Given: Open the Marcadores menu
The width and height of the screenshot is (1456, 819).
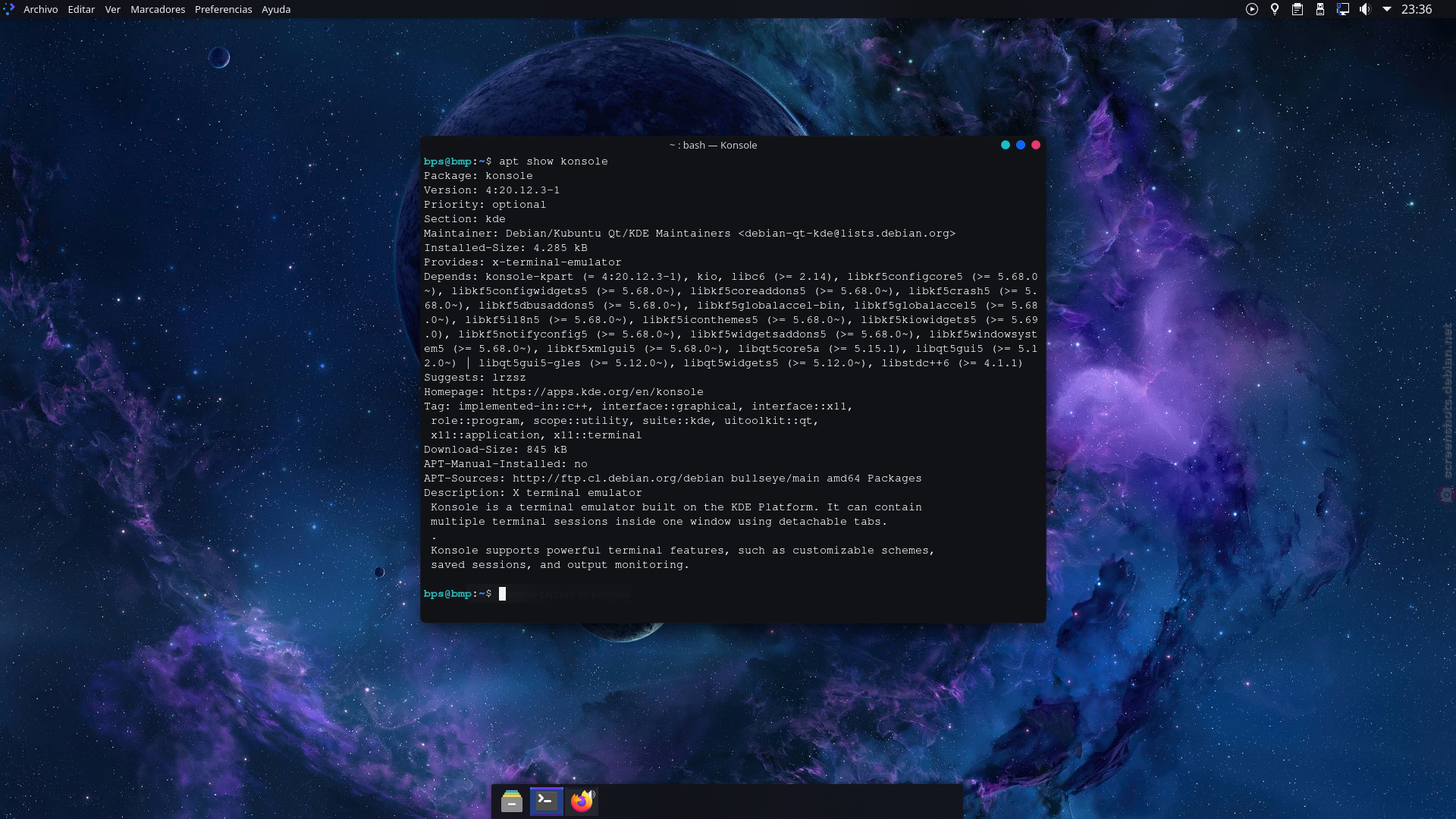Looking at the screenshot, I should tap(158, 9).
